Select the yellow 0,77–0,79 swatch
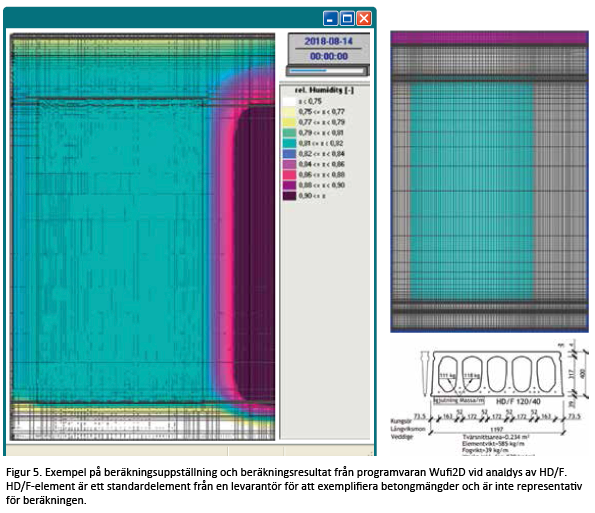Screen dimensions: 595x513 [x=289, y=122]
